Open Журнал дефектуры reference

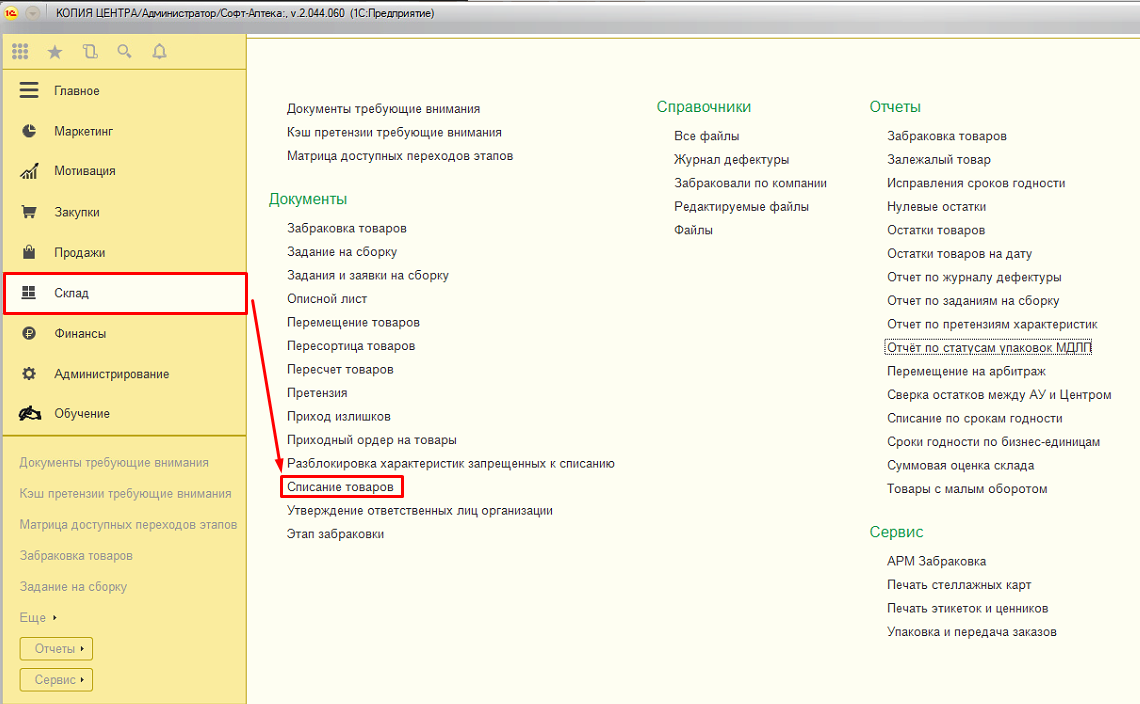tap(731, 159)
